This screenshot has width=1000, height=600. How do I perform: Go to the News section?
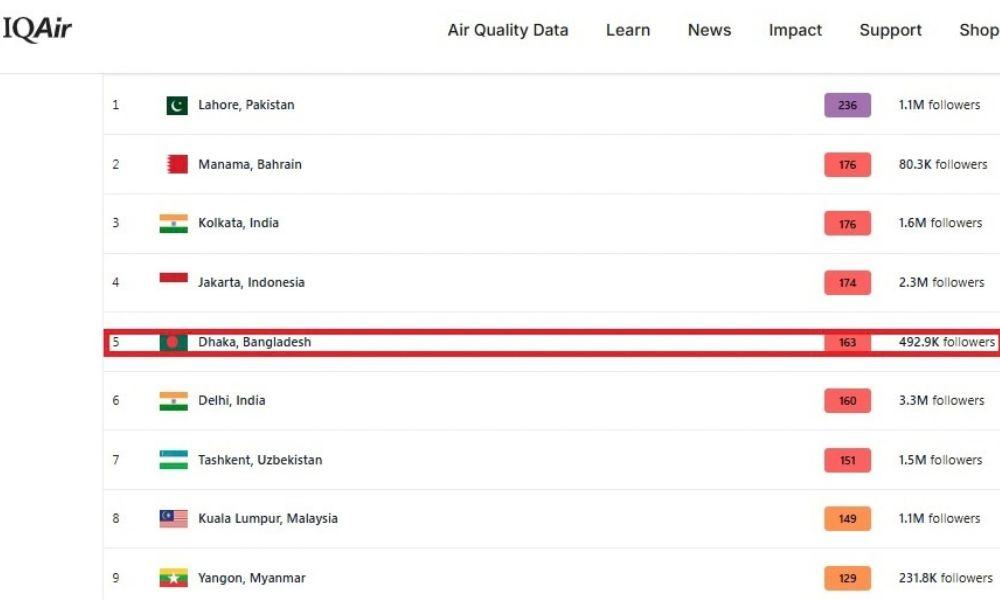(x=709, y=30)
